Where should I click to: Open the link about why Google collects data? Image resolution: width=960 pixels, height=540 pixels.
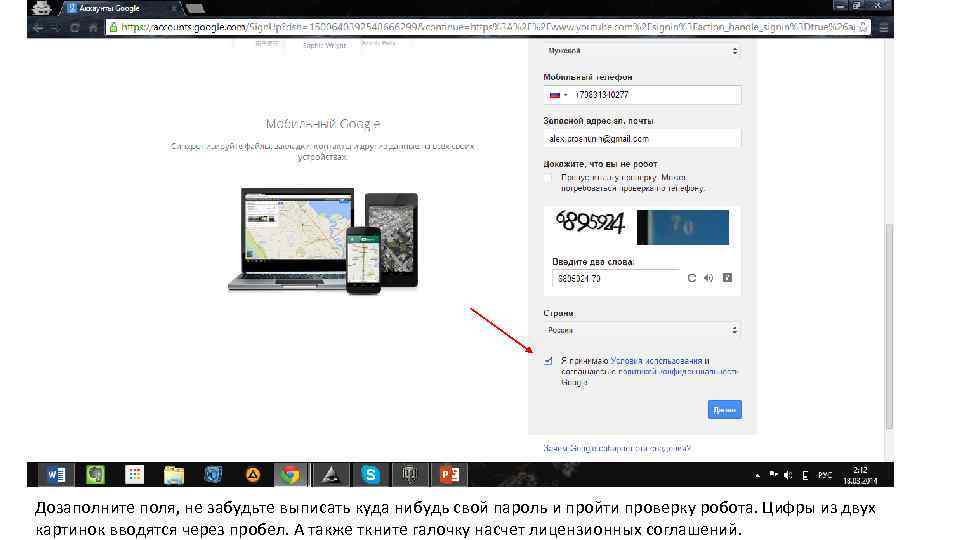[x=617, y=448]
